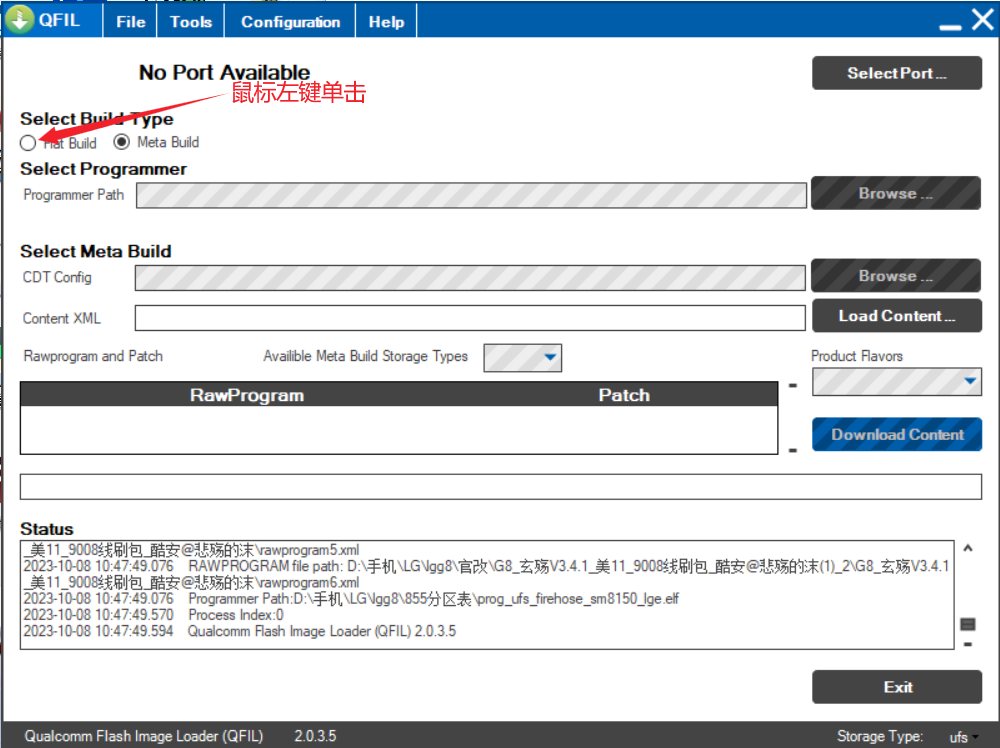Click the QFIL green download logo
The image size is (1000, 748).
tap(20, 21)
